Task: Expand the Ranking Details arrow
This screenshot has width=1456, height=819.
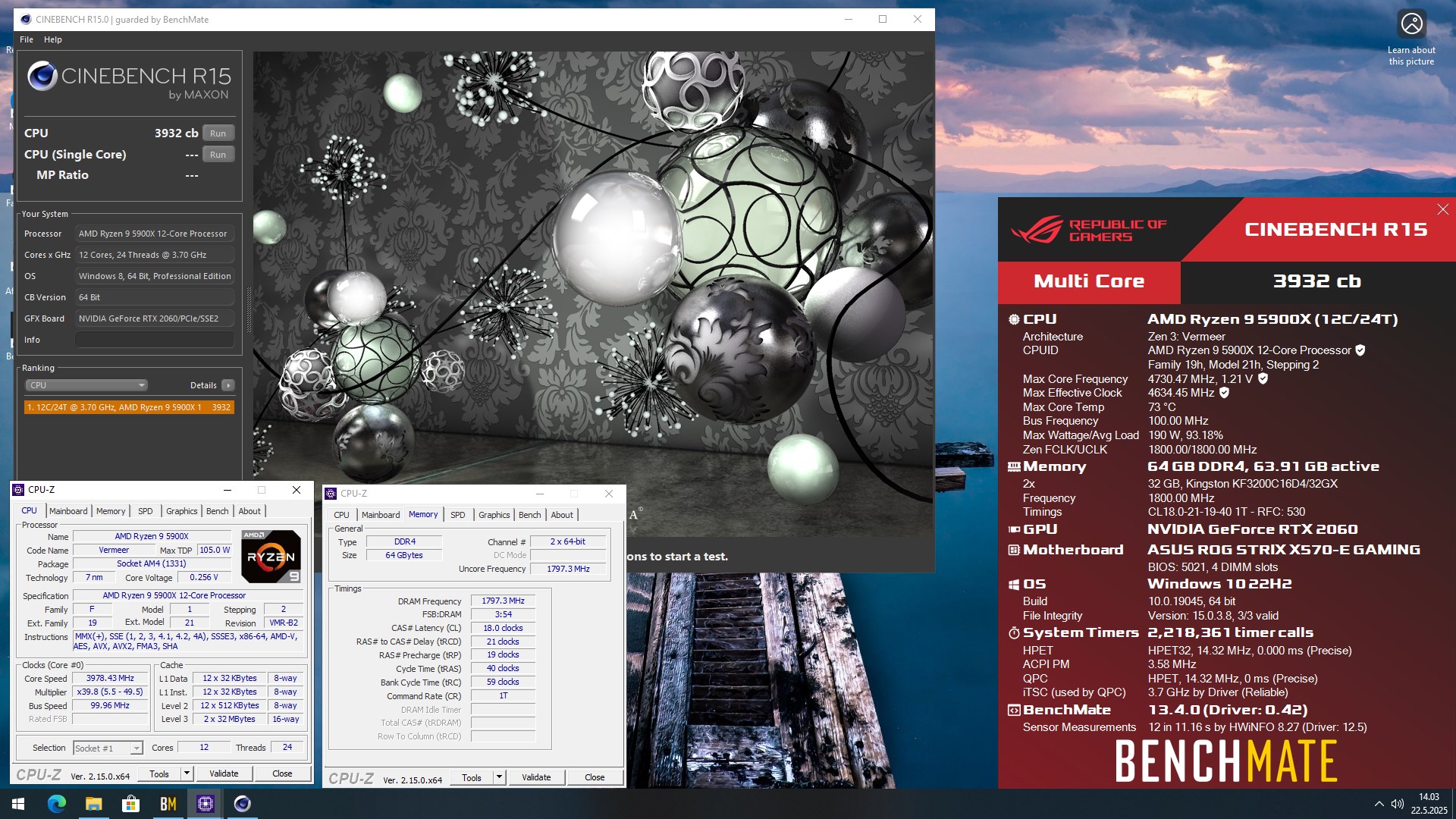Action: [x=227, y=385]
